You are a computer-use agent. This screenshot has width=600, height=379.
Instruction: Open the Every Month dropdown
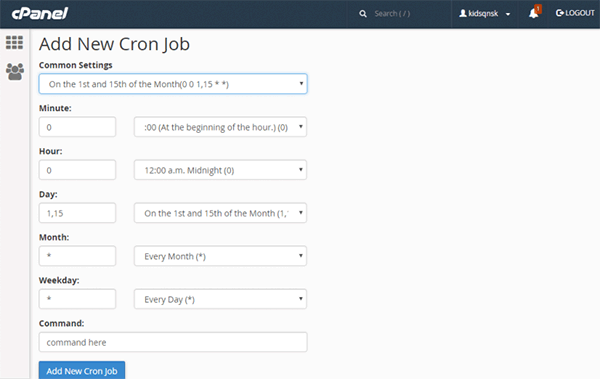(x=220, y=256)
